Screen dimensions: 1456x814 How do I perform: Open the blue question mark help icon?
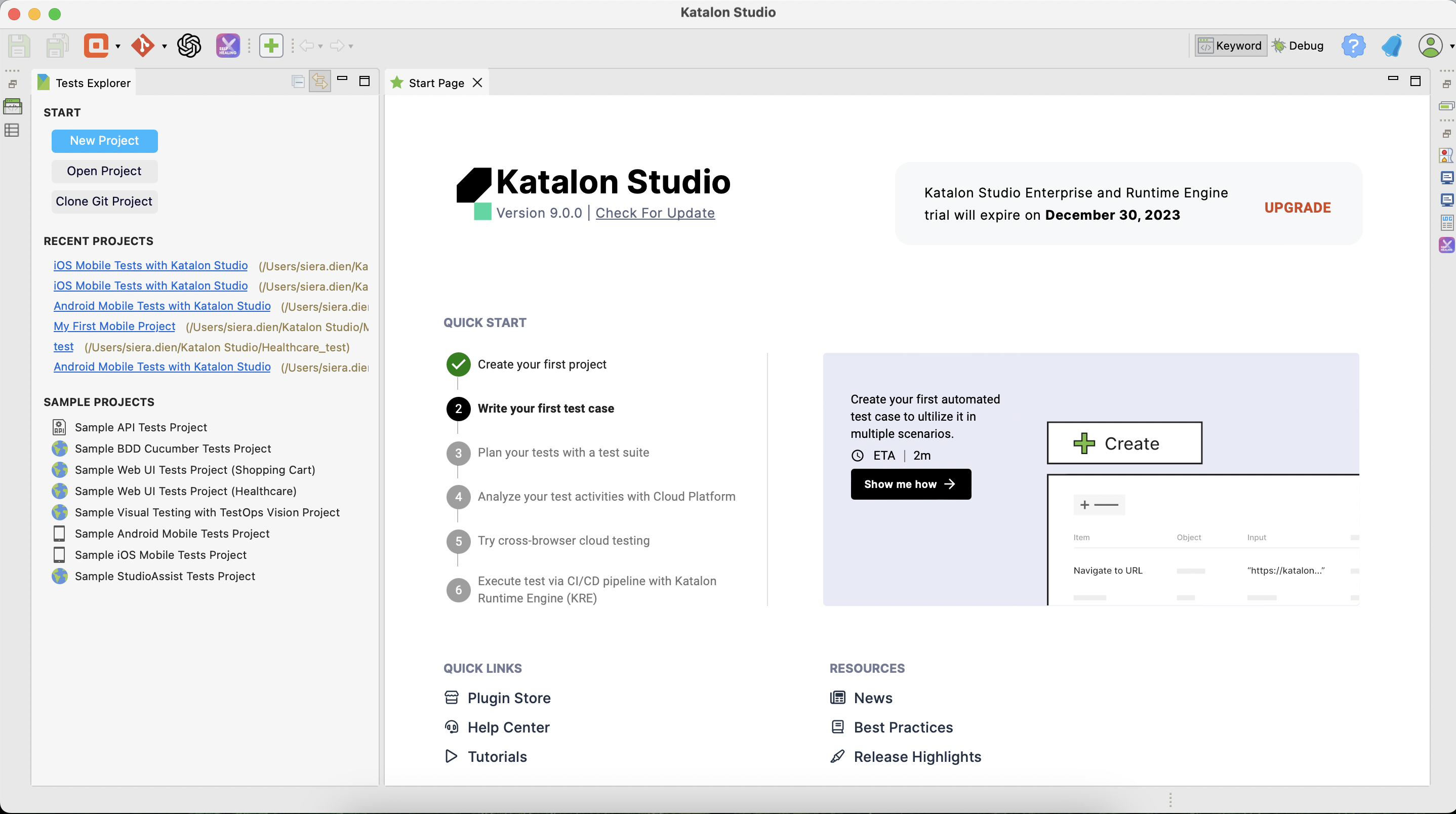click(x=1353, y=45)
